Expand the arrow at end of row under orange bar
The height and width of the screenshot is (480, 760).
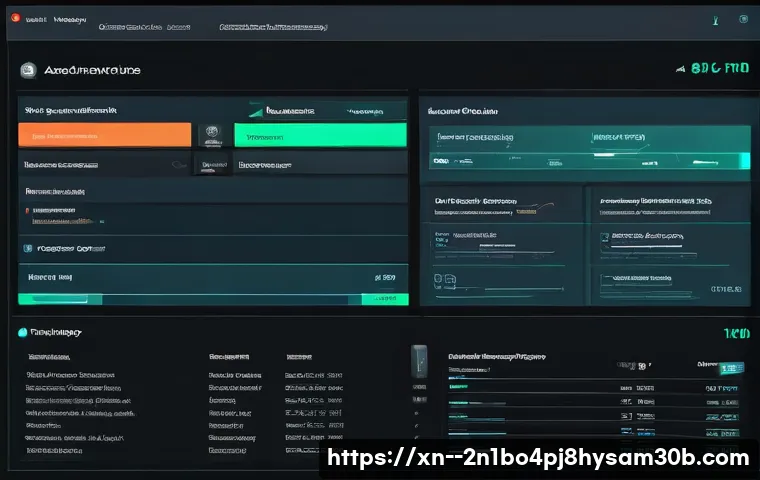pos(178,163)
